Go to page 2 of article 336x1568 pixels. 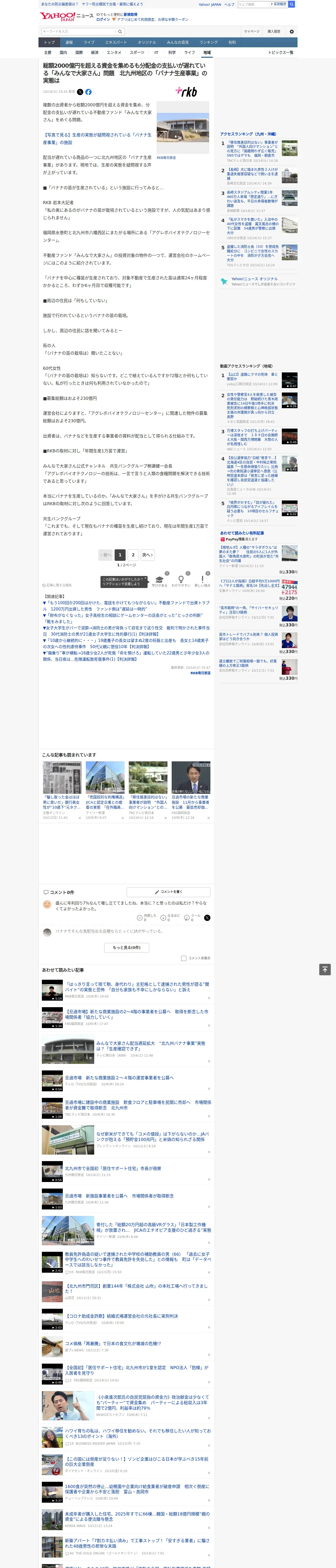tap(133, 555)
